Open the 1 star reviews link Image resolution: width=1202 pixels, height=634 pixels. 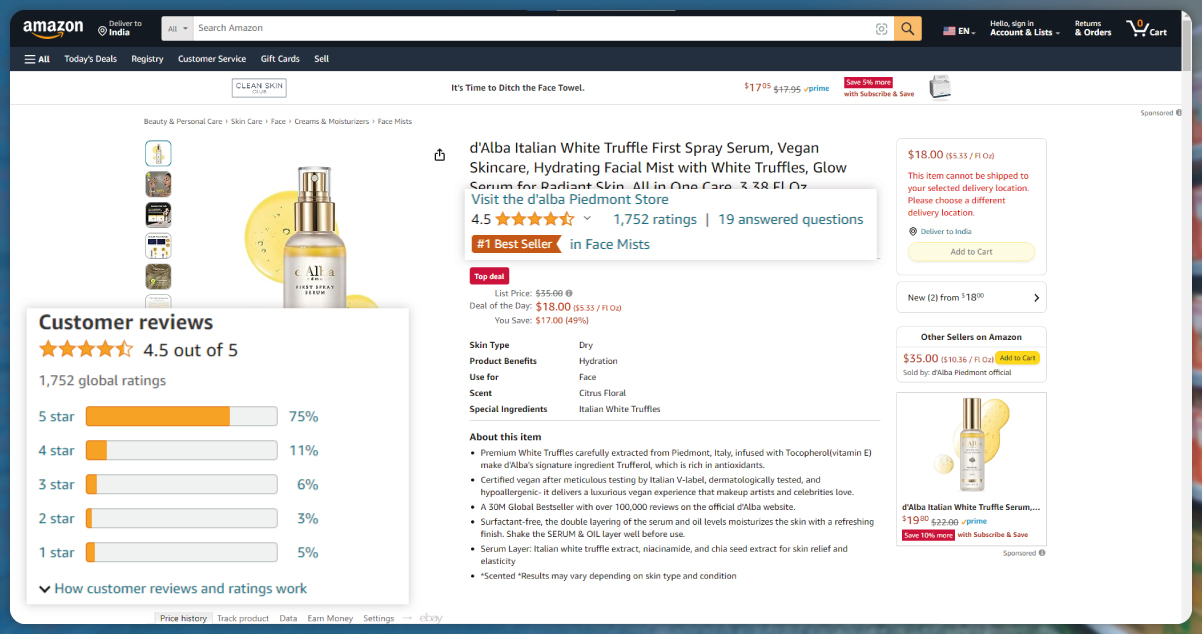pos(57,552)
